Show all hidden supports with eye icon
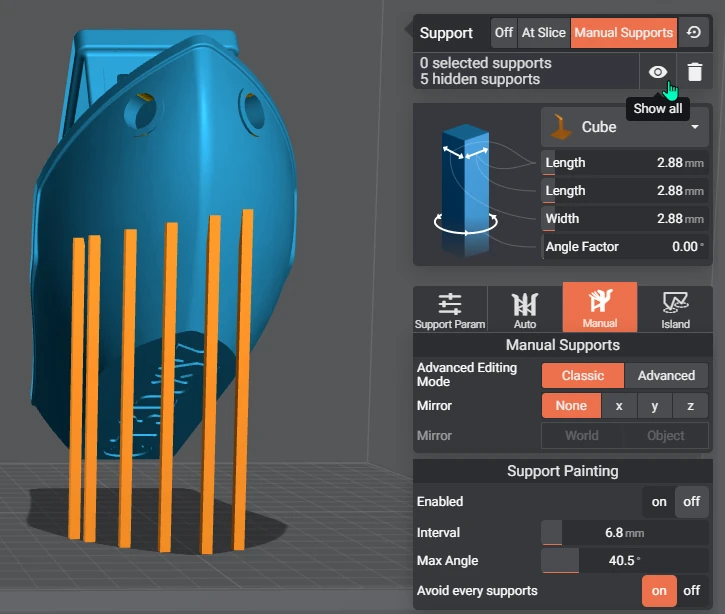Viewport: 725px width, 614px height. (657, 72)
